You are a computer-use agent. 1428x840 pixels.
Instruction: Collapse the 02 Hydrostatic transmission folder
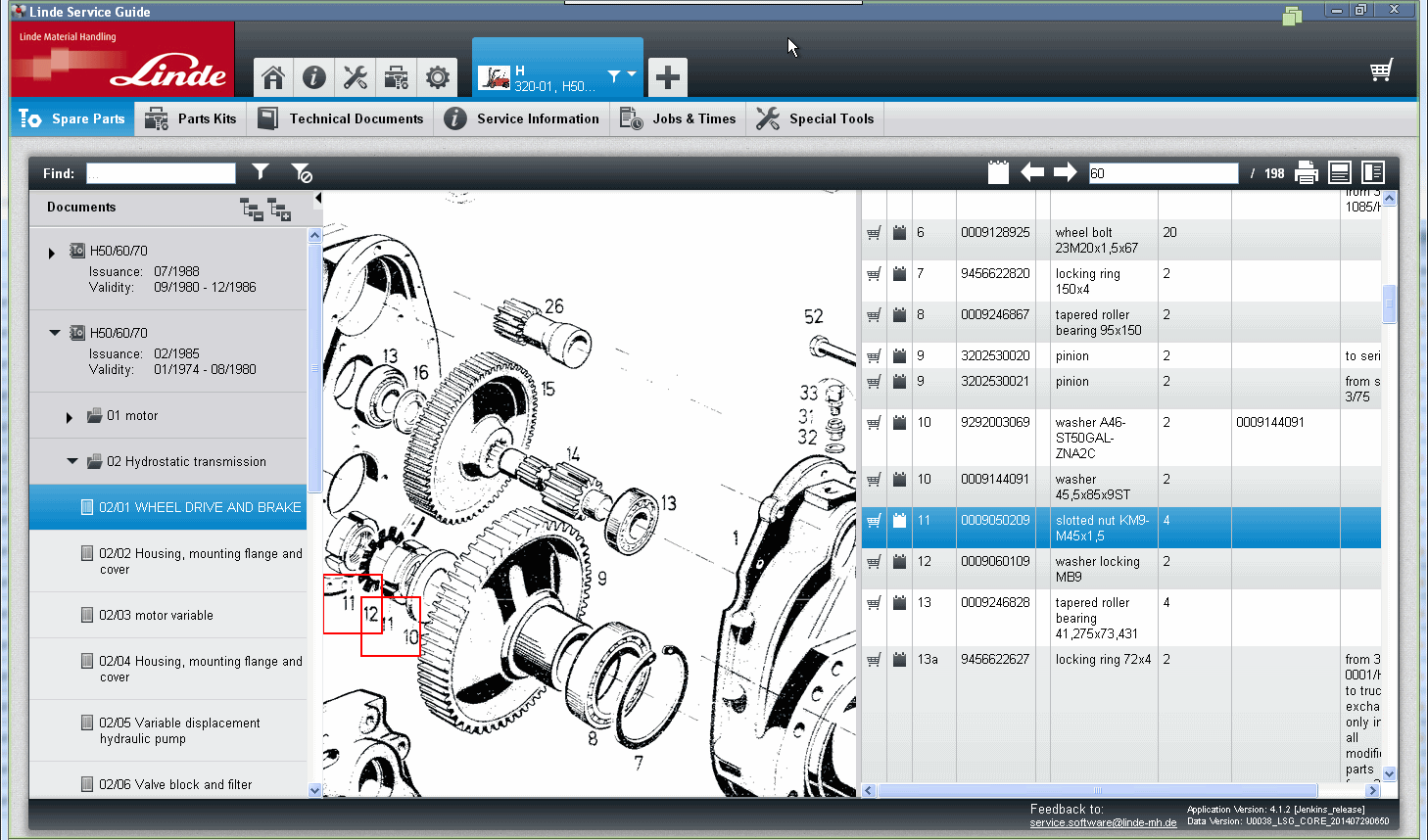tap(71, 461)
